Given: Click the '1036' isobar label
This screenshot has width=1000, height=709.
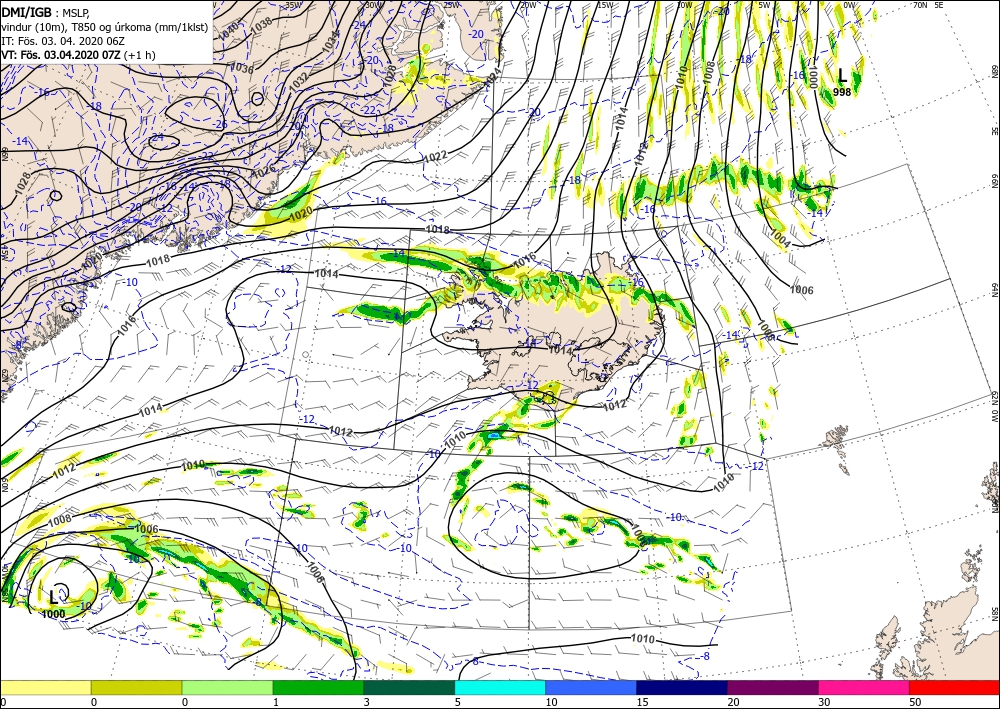Looking at the screenshot, I should pyautogui.click(x=240, y=68).
